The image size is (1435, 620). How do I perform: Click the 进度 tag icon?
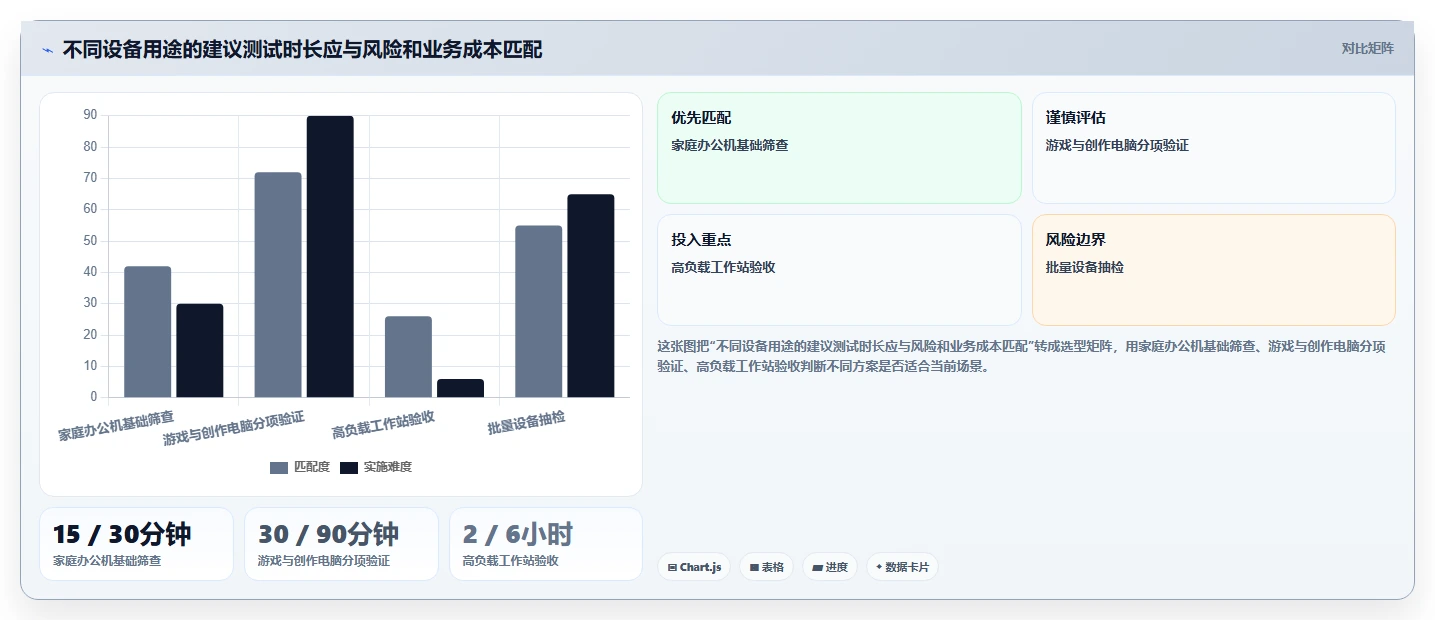click(817, 567)
